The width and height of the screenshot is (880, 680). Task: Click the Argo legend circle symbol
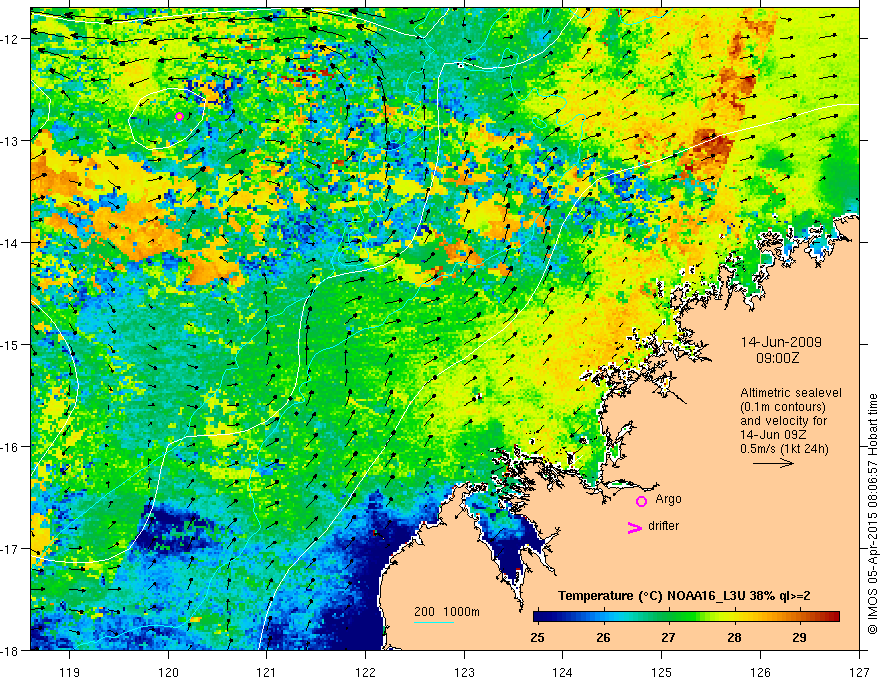click(x=641, y=501)
